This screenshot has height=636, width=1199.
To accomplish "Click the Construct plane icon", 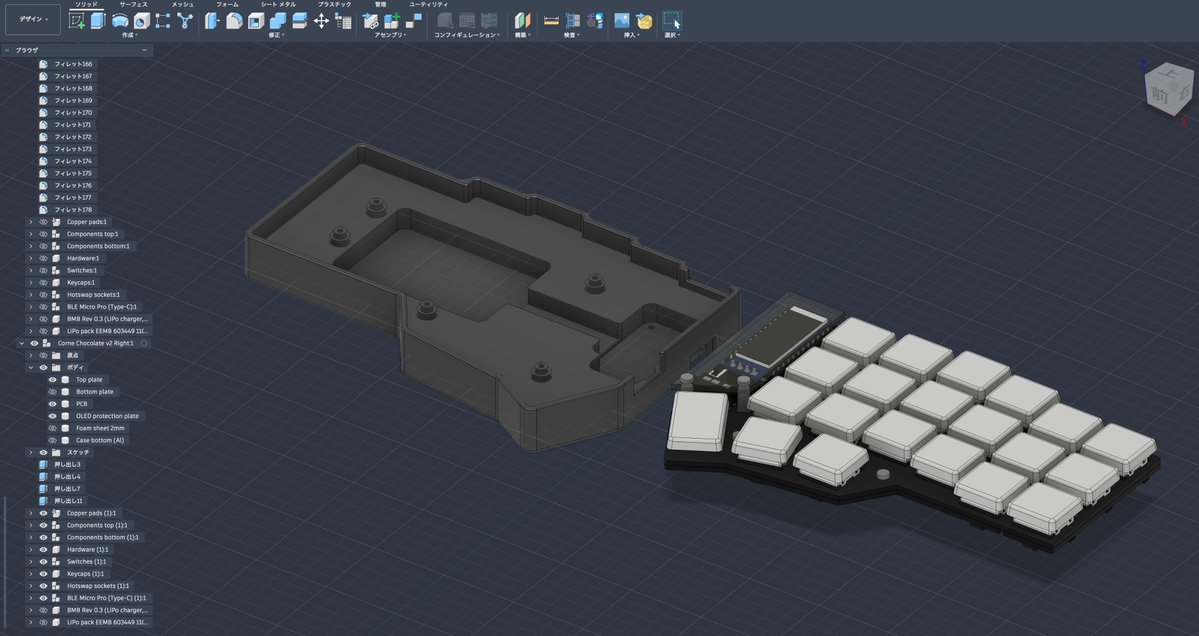I will tap(522, 21).
